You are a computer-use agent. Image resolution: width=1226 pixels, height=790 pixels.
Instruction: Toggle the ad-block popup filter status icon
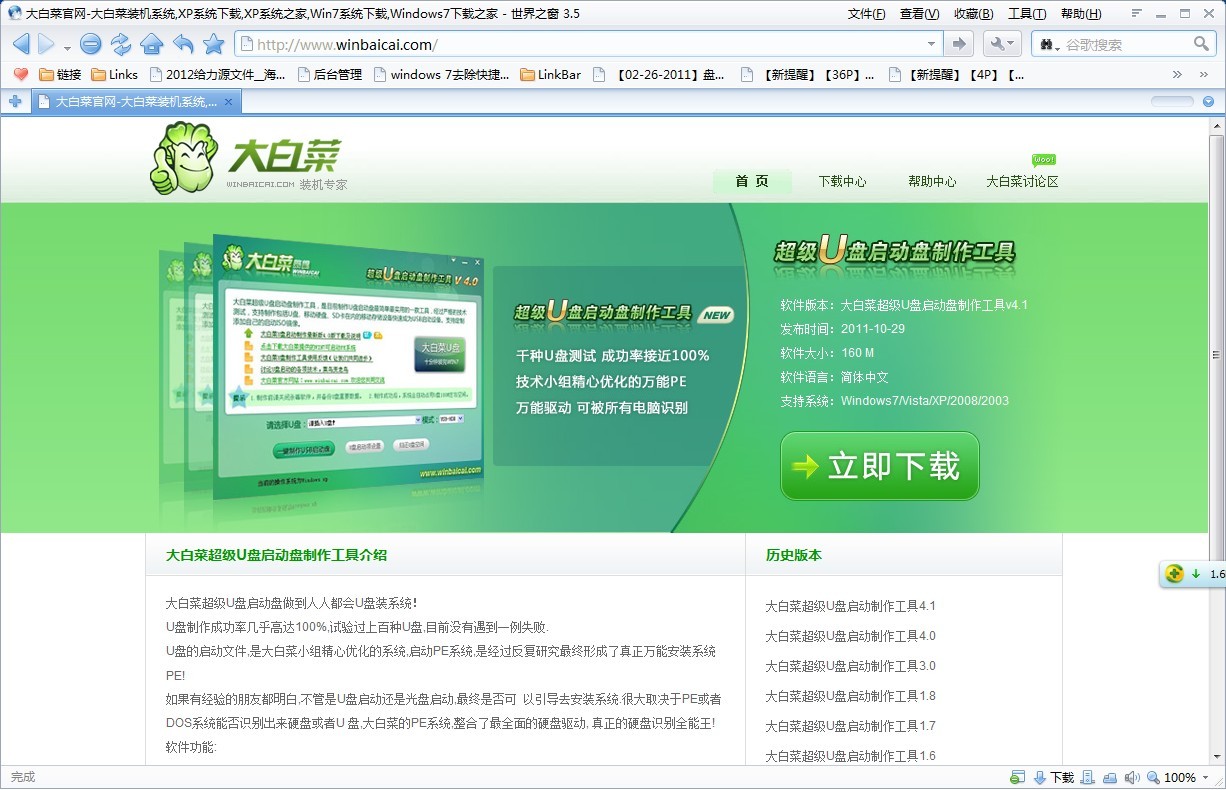[1017, 777]
